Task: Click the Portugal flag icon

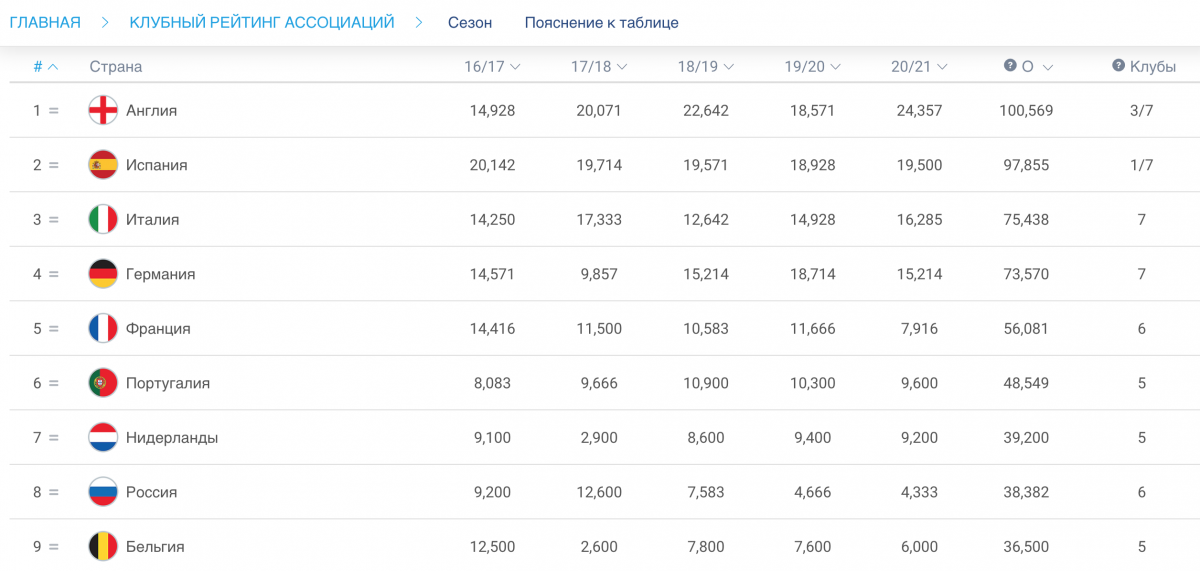Action: tap(103, 383)
